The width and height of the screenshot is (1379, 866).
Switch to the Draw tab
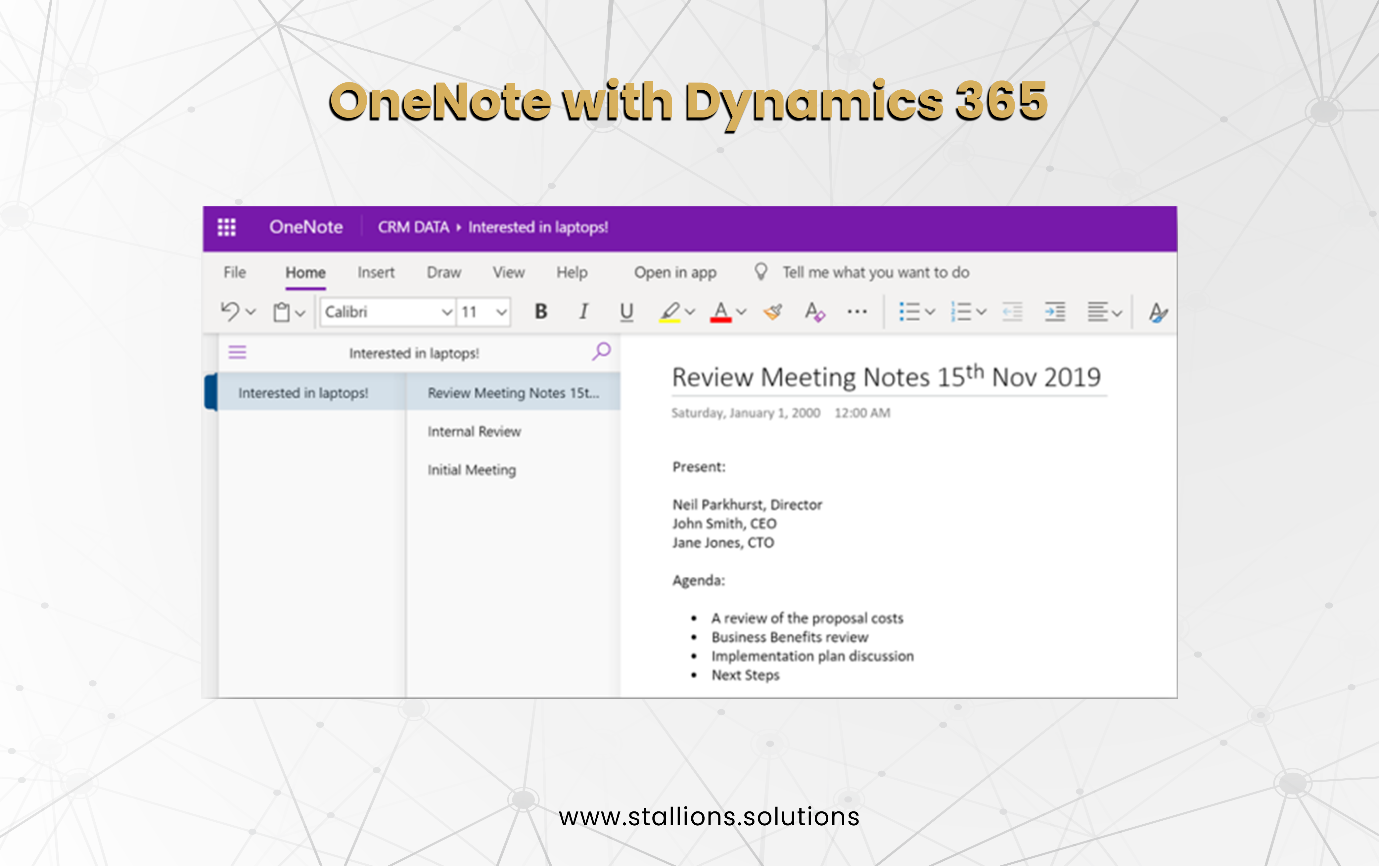pyautogui.click(x=444, y=272)
